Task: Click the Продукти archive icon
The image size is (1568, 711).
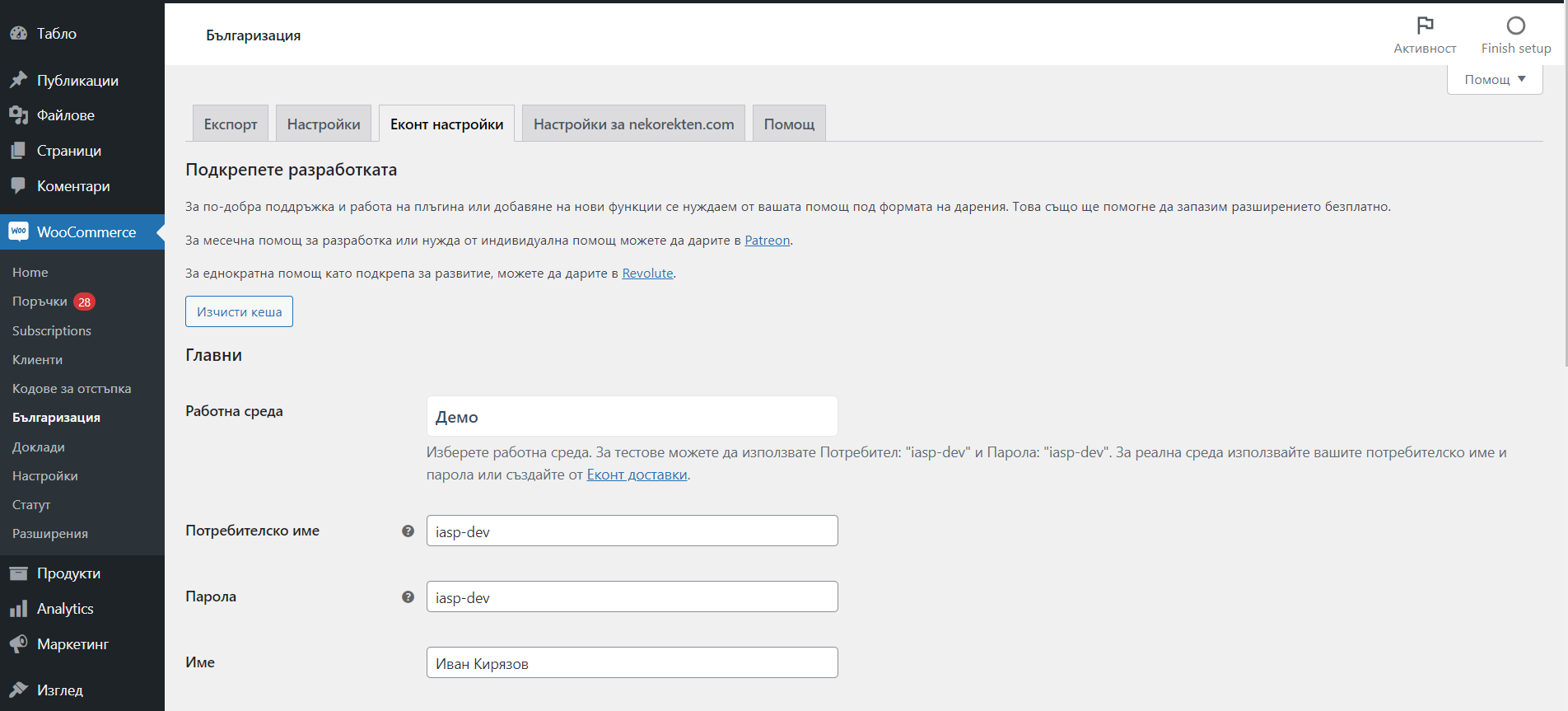Action: click(18, 573)
